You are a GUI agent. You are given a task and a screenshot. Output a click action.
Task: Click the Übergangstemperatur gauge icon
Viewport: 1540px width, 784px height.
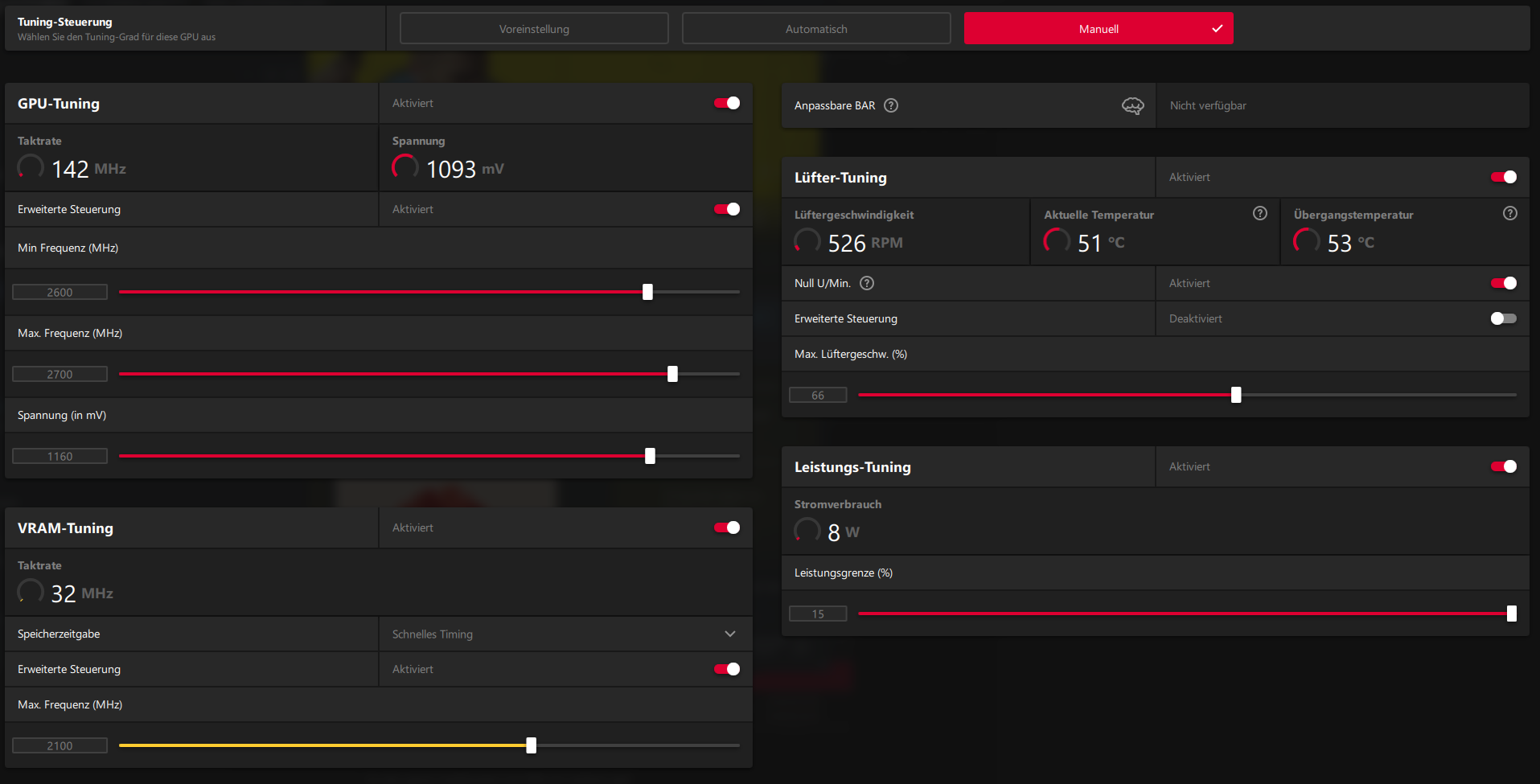[1307, 241]
